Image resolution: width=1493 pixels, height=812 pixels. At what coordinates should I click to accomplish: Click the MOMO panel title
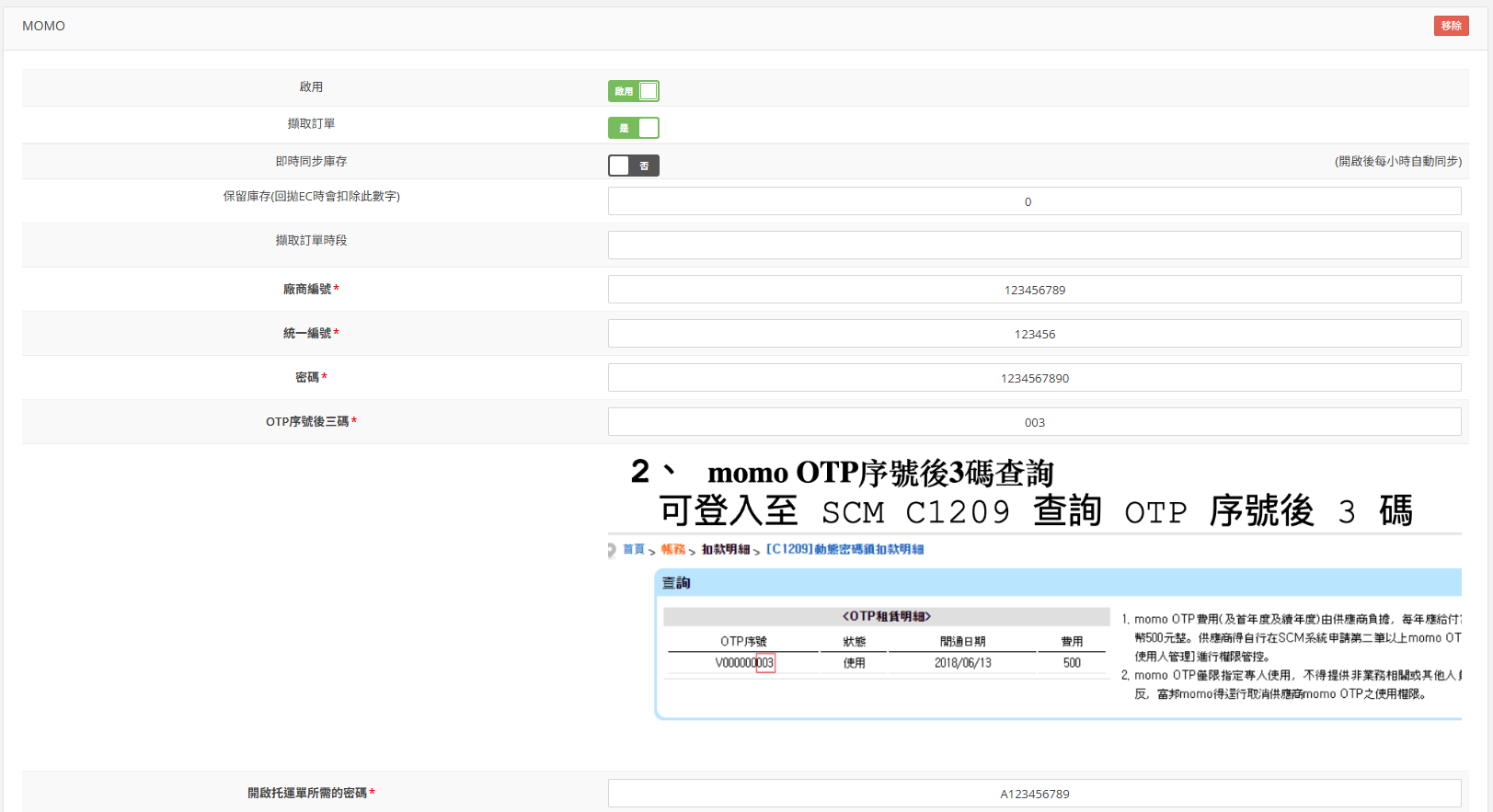point(43,26)
